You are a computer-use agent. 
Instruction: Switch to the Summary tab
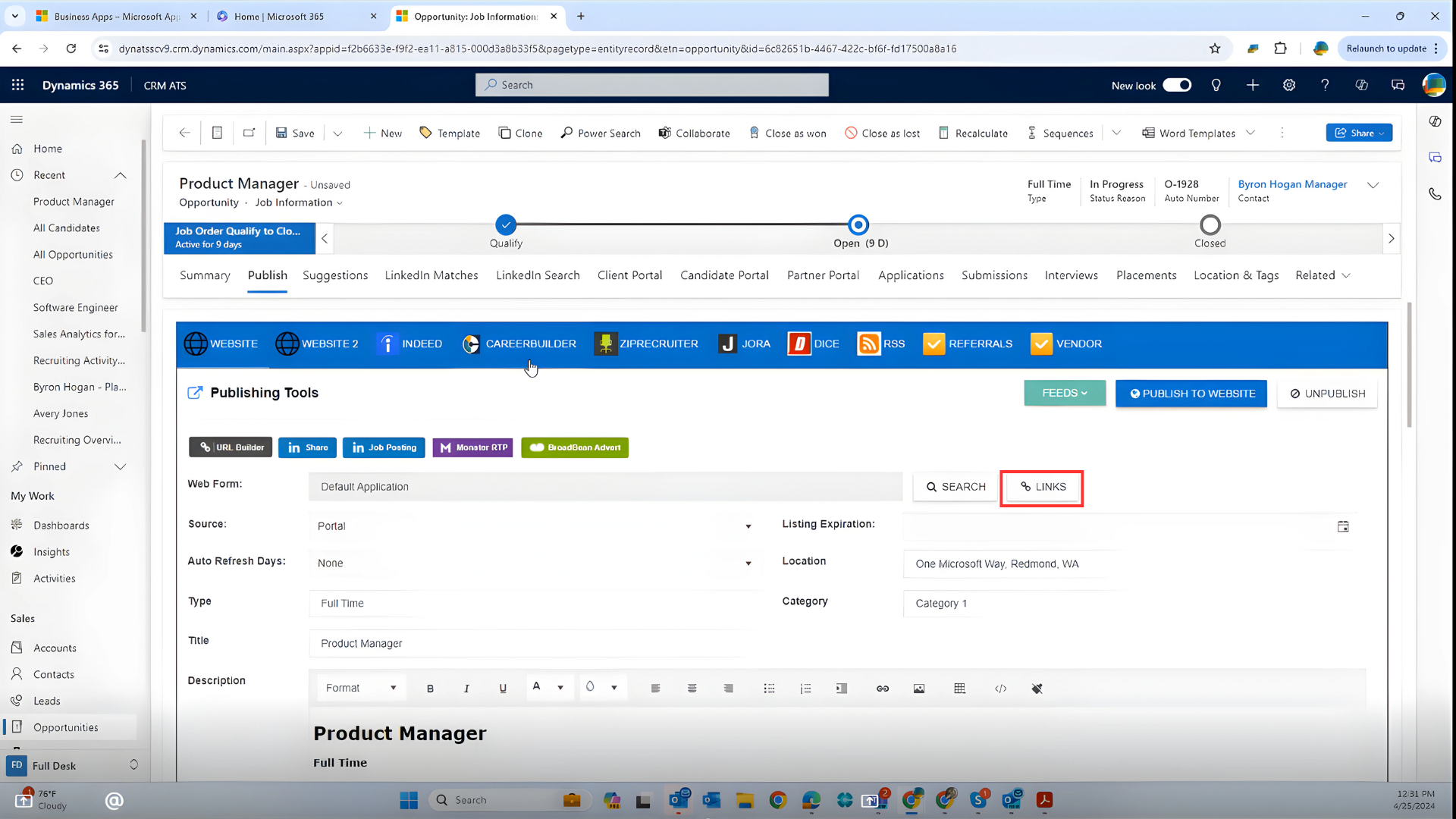click(x=205, y=275)
